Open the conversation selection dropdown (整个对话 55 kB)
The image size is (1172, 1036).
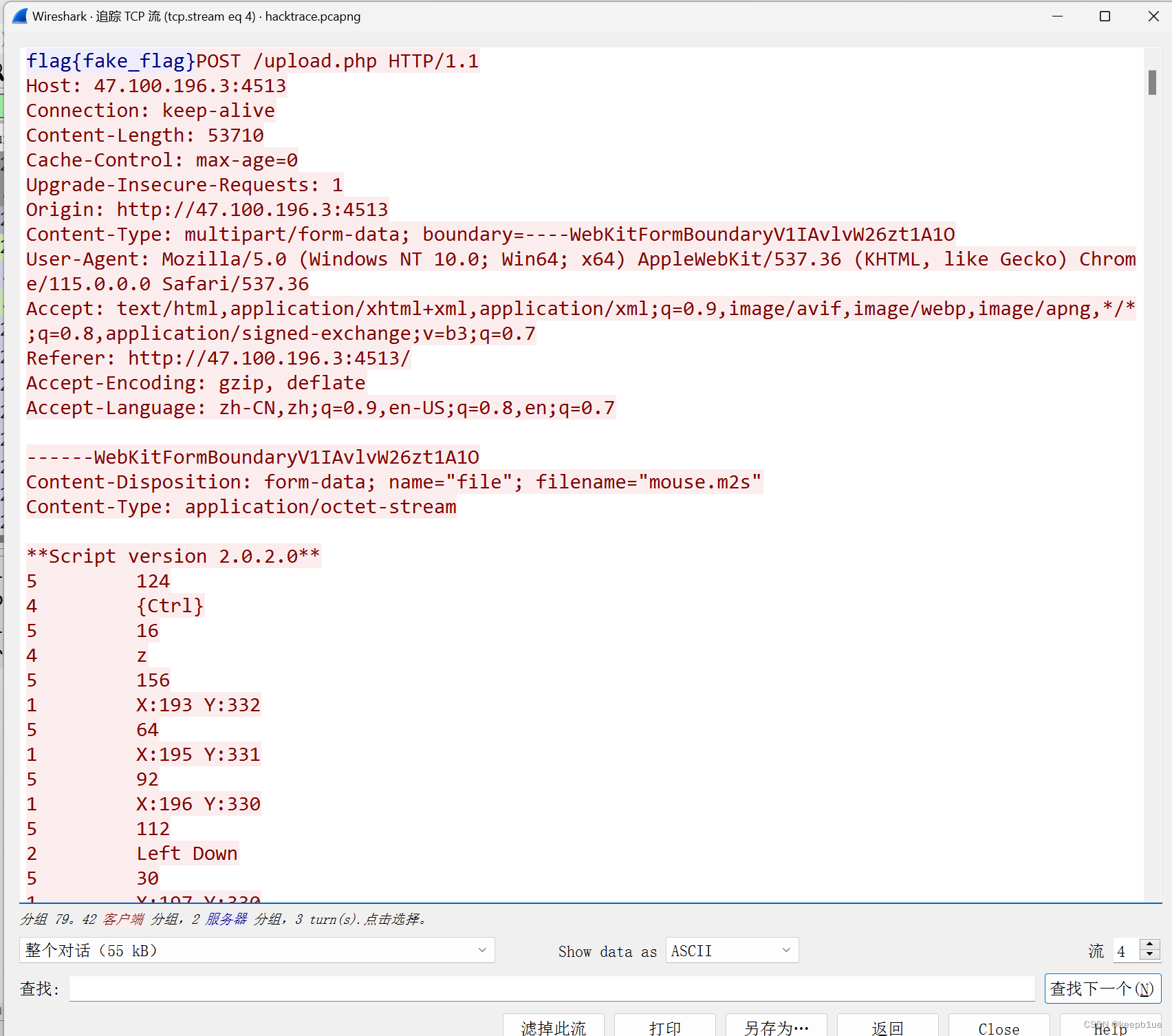(257, 950)
